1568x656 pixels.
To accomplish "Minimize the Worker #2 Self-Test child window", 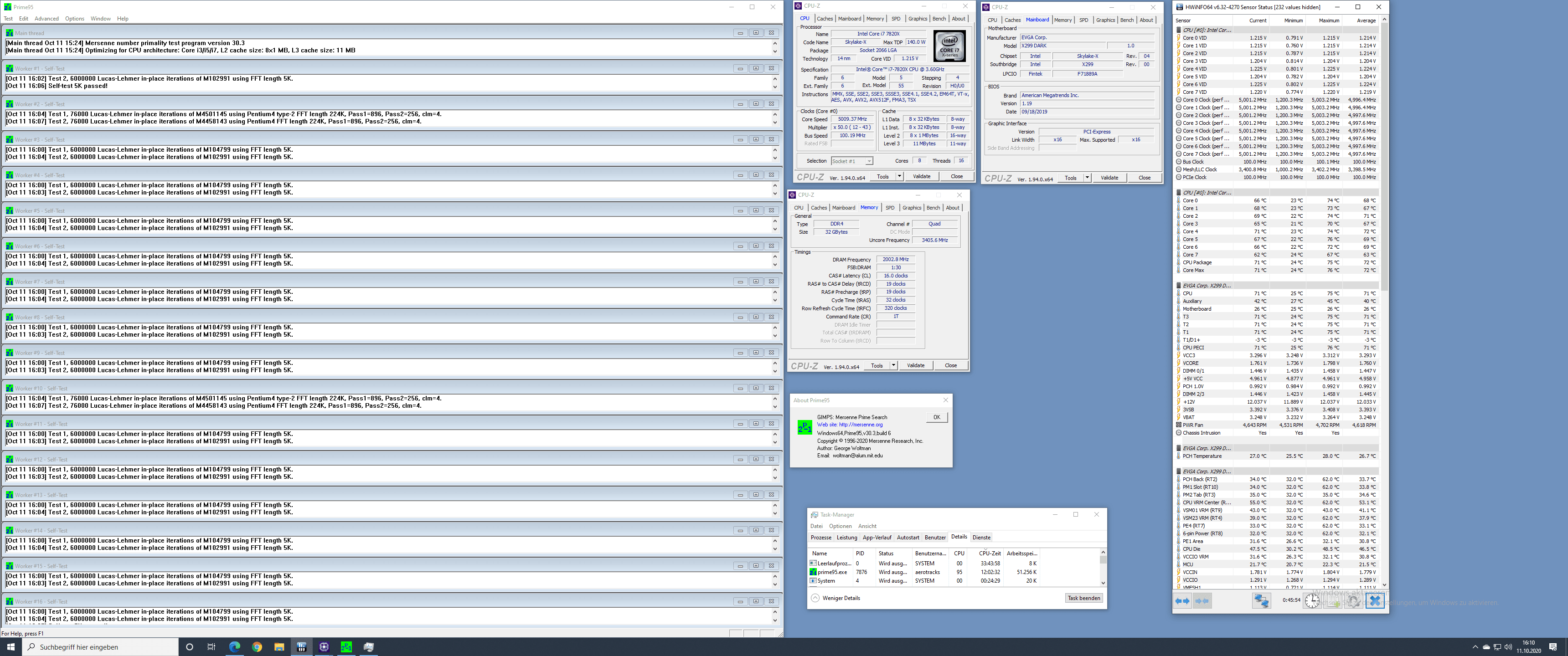I will pyautogui.click(x=740, y=104).
